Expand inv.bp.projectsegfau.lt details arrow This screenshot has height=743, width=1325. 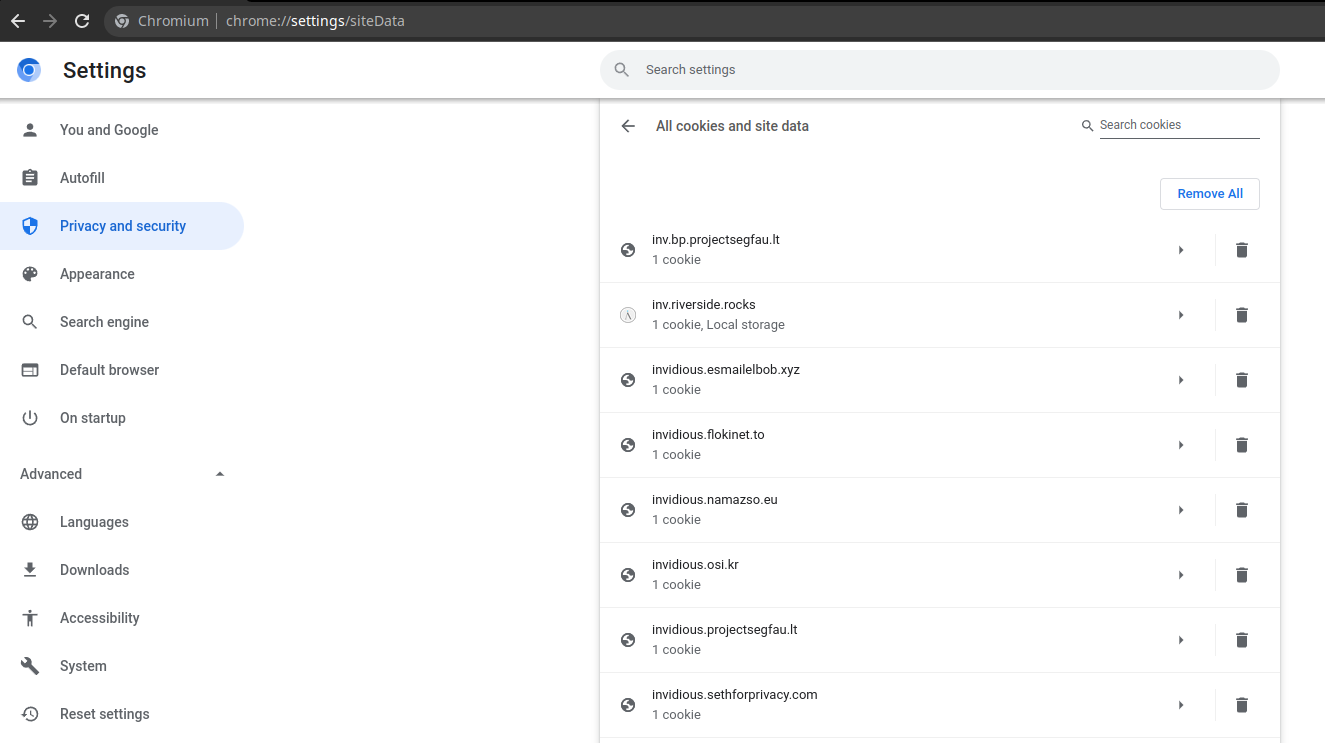click(1181, 250)
